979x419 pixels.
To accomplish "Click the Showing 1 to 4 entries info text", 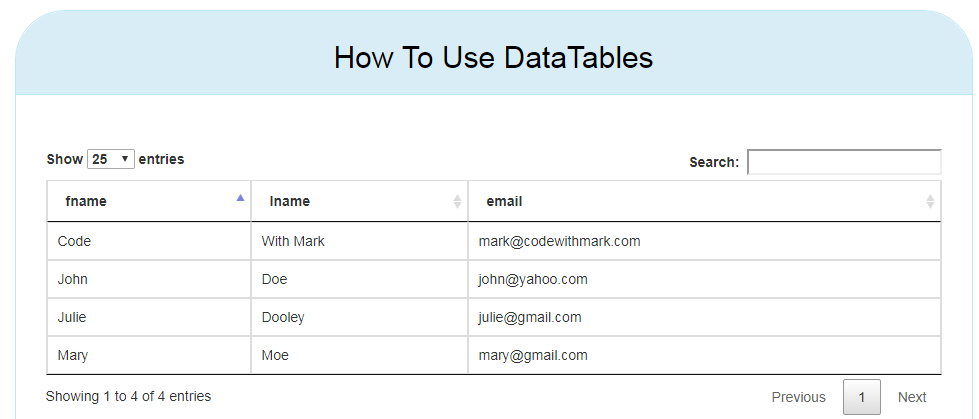I will pyautogui.click(x=128, y=396).
